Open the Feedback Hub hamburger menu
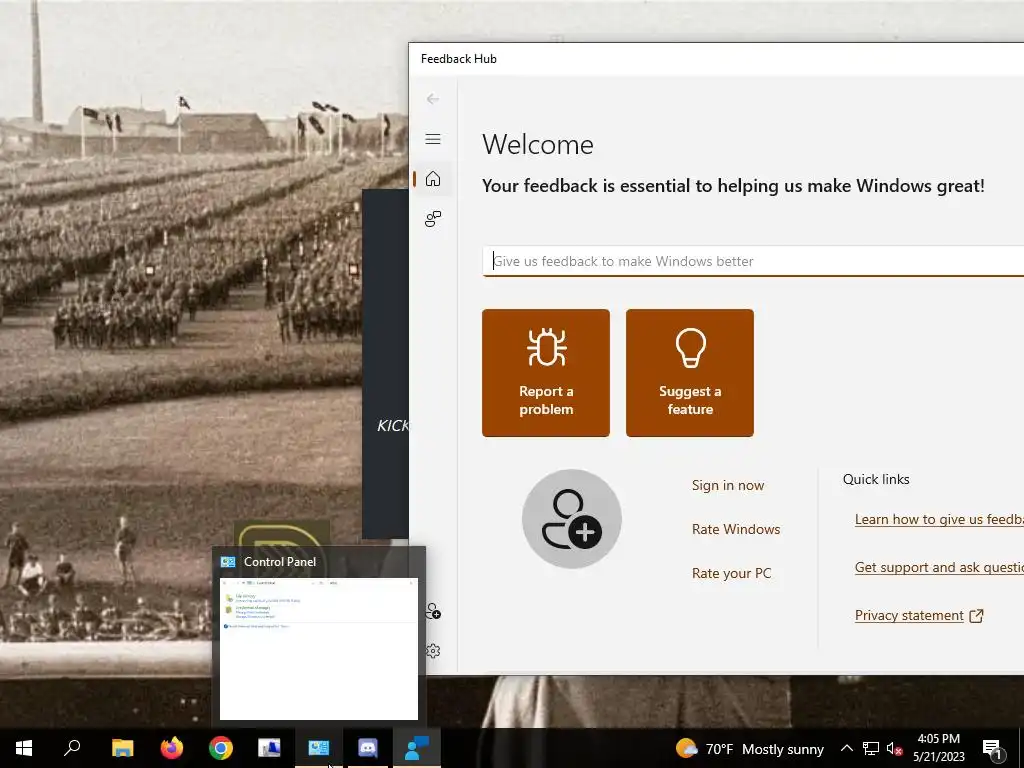 (x=432, y=139)
